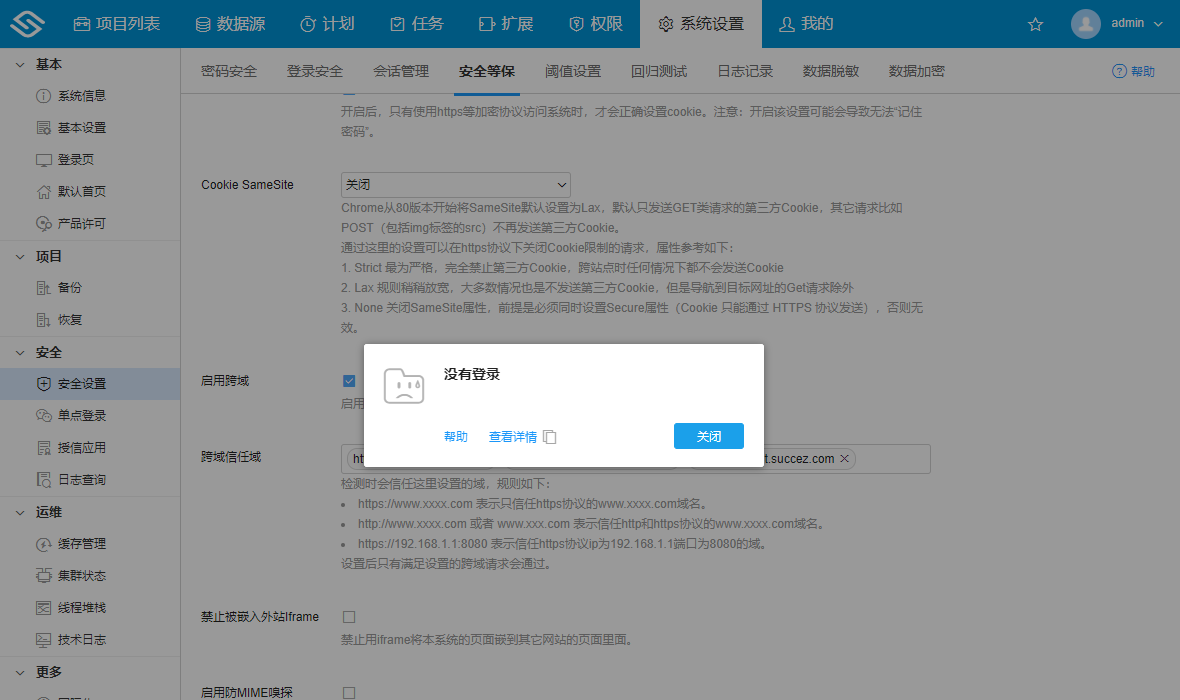
Task: Check the 启用防MIME嗅探 box
Action: (349, 690)
